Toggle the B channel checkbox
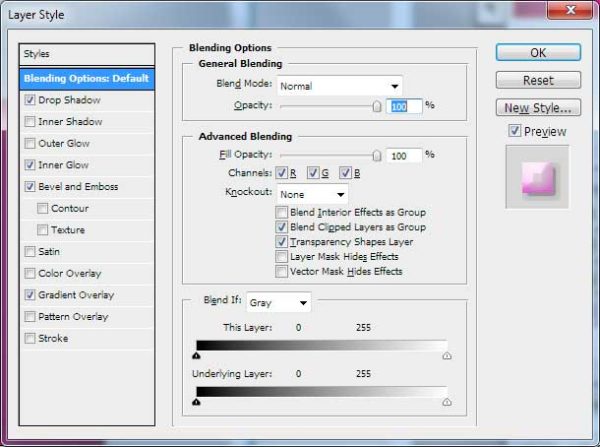The image size is (600, 447). click(346, 173)
